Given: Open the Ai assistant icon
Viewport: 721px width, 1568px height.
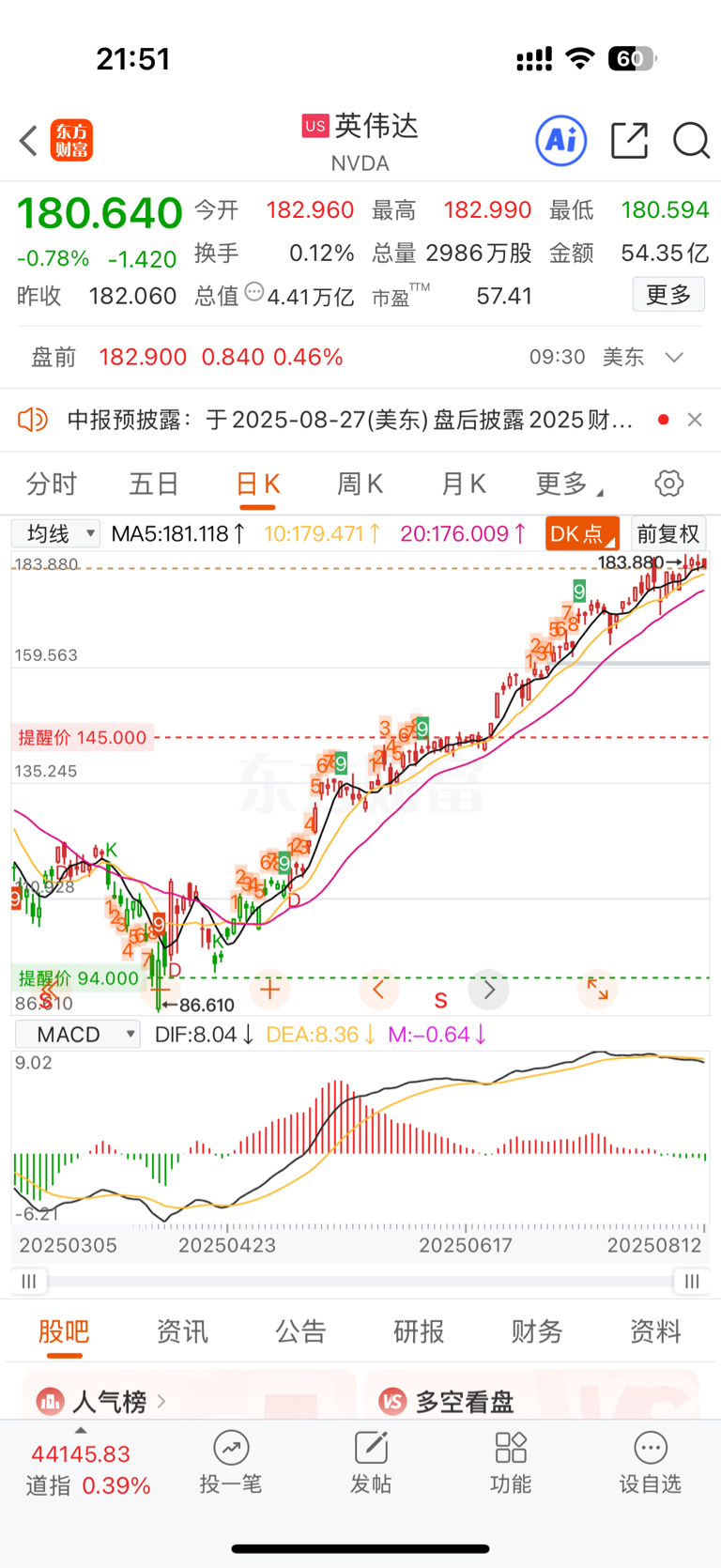Looking at the screenshot, I should click(561, 141).
